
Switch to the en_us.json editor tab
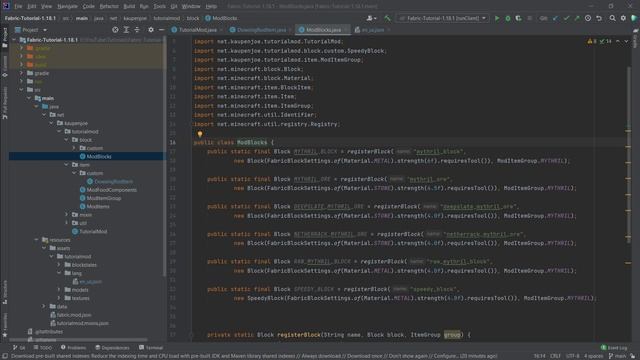tap(372, 30)
